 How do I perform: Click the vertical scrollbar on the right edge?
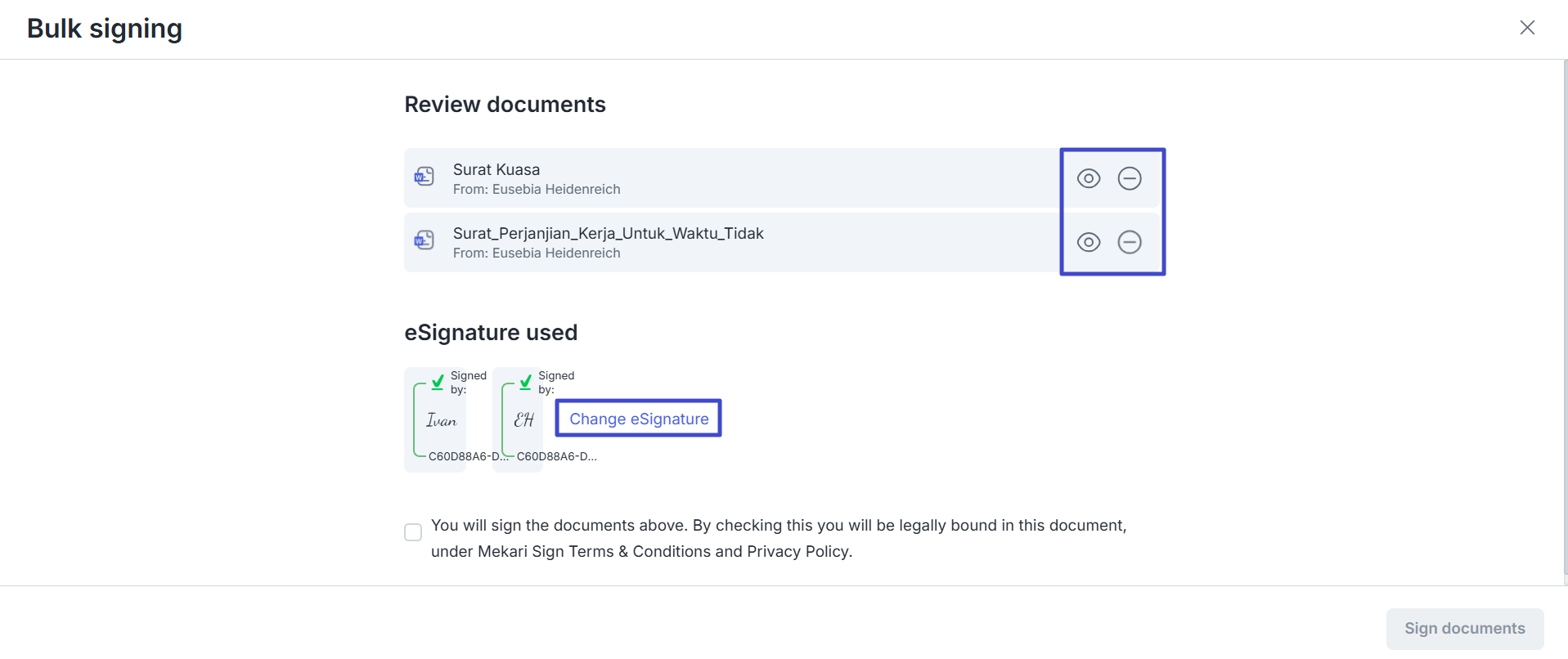1564,319
